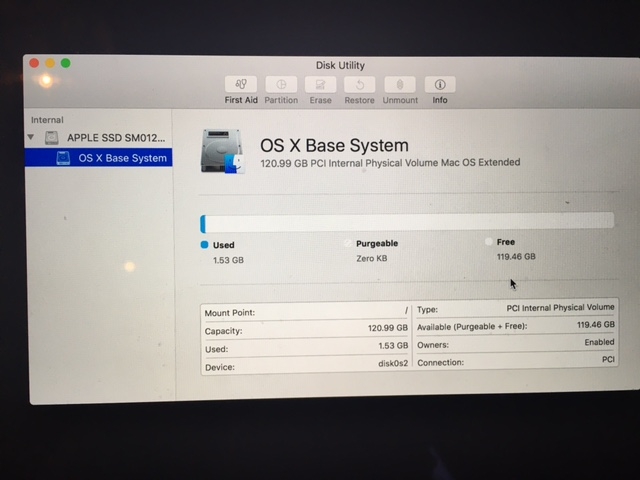Click the Free legend dot
This screenshot has width=640, height=480.
(x=488, y=242)
